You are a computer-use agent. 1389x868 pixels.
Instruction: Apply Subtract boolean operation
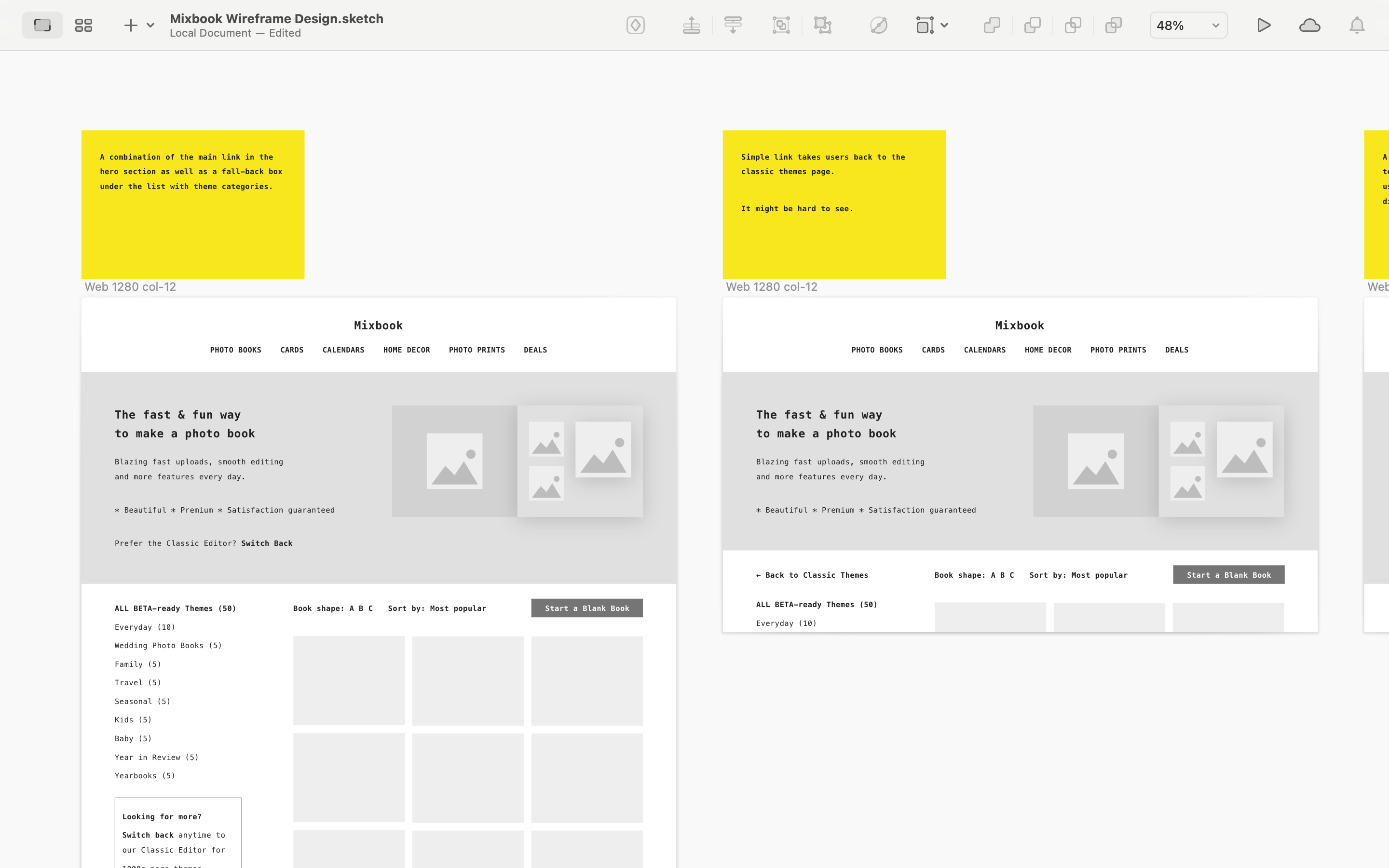click(1033, 25)
